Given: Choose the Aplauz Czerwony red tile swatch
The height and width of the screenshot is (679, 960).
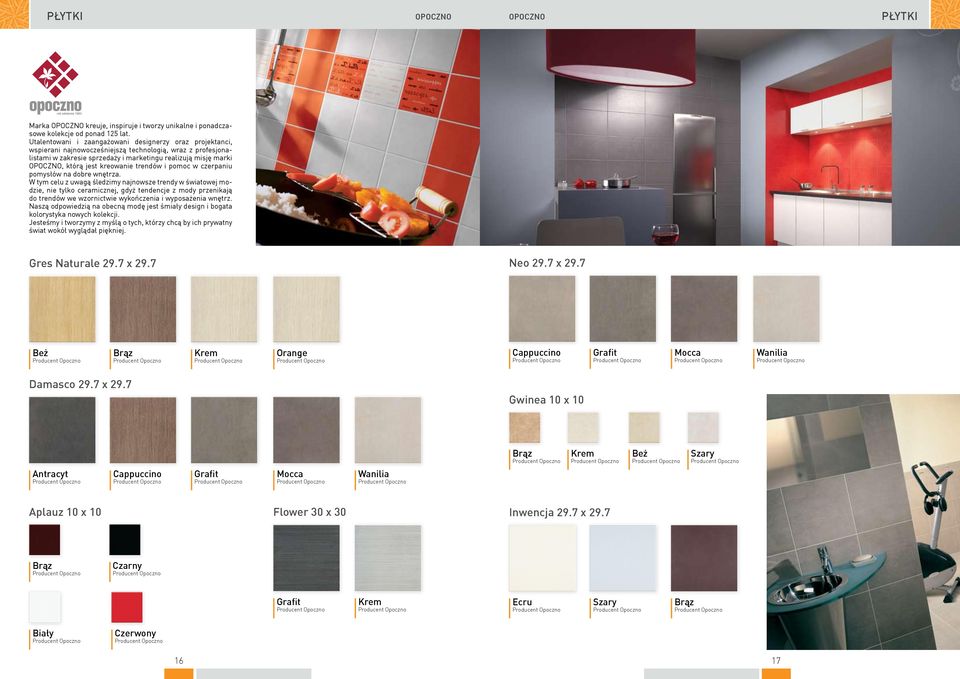Looking at the screenshot, I should pyautogui.click(x=127, y=607).
